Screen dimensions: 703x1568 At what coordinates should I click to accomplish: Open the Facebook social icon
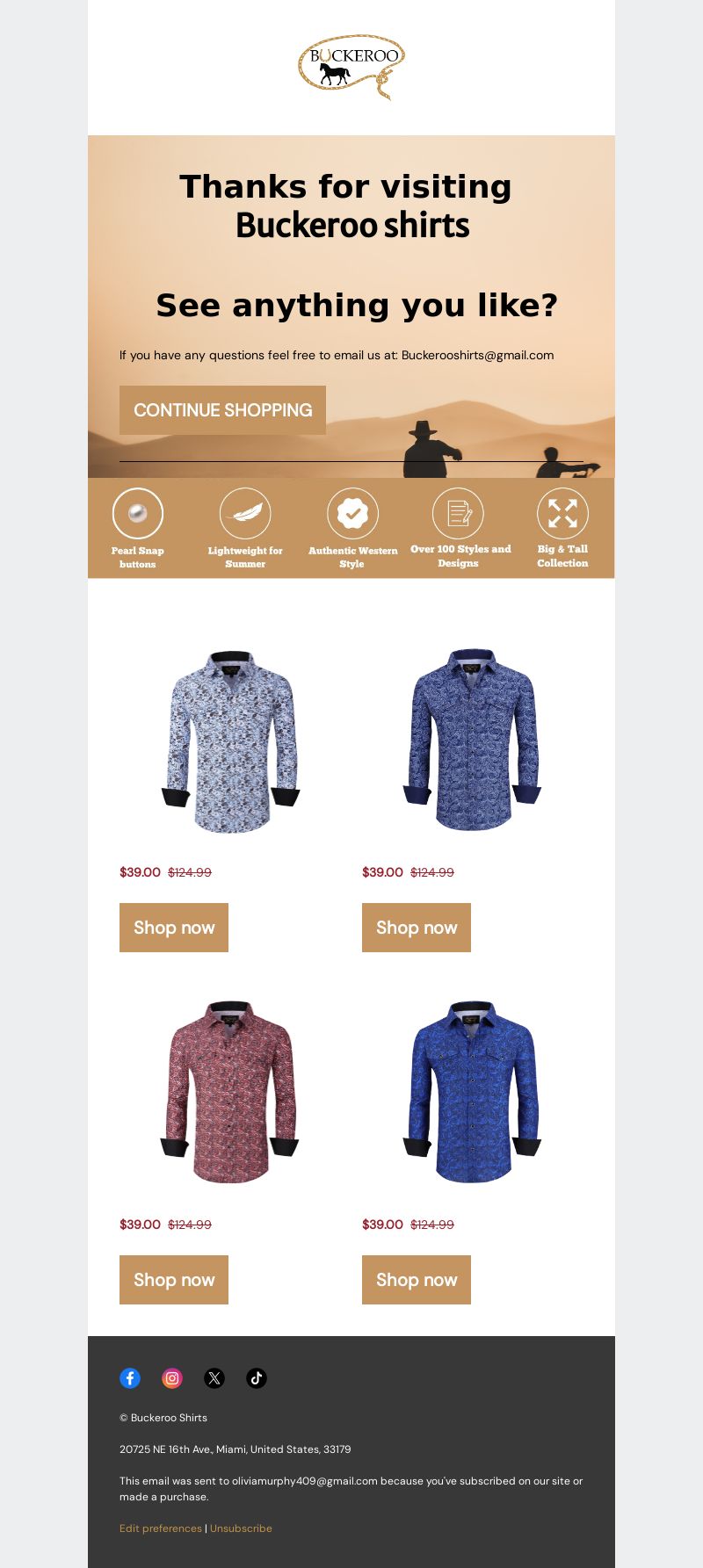130,1378
